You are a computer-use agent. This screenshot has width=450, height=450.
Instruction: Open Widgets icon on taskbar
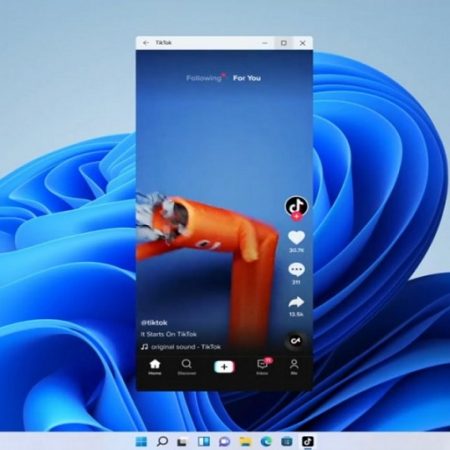[203, 442]
